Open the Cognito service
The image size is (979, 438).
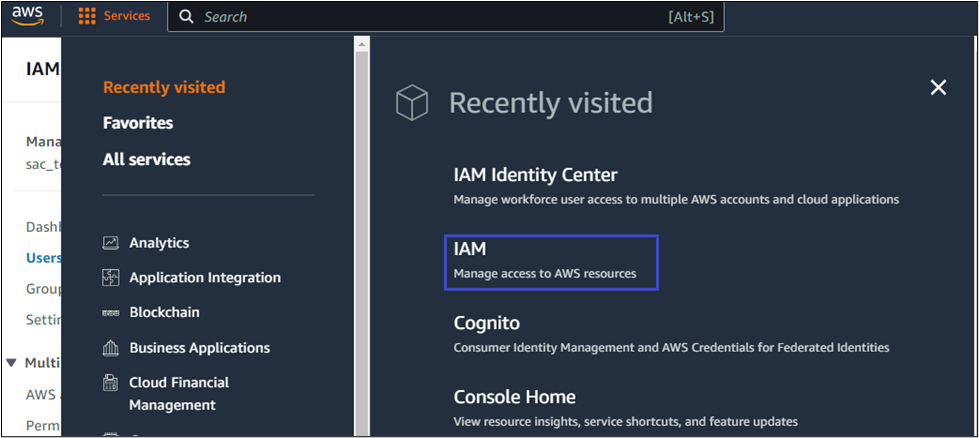pos(486,324)
